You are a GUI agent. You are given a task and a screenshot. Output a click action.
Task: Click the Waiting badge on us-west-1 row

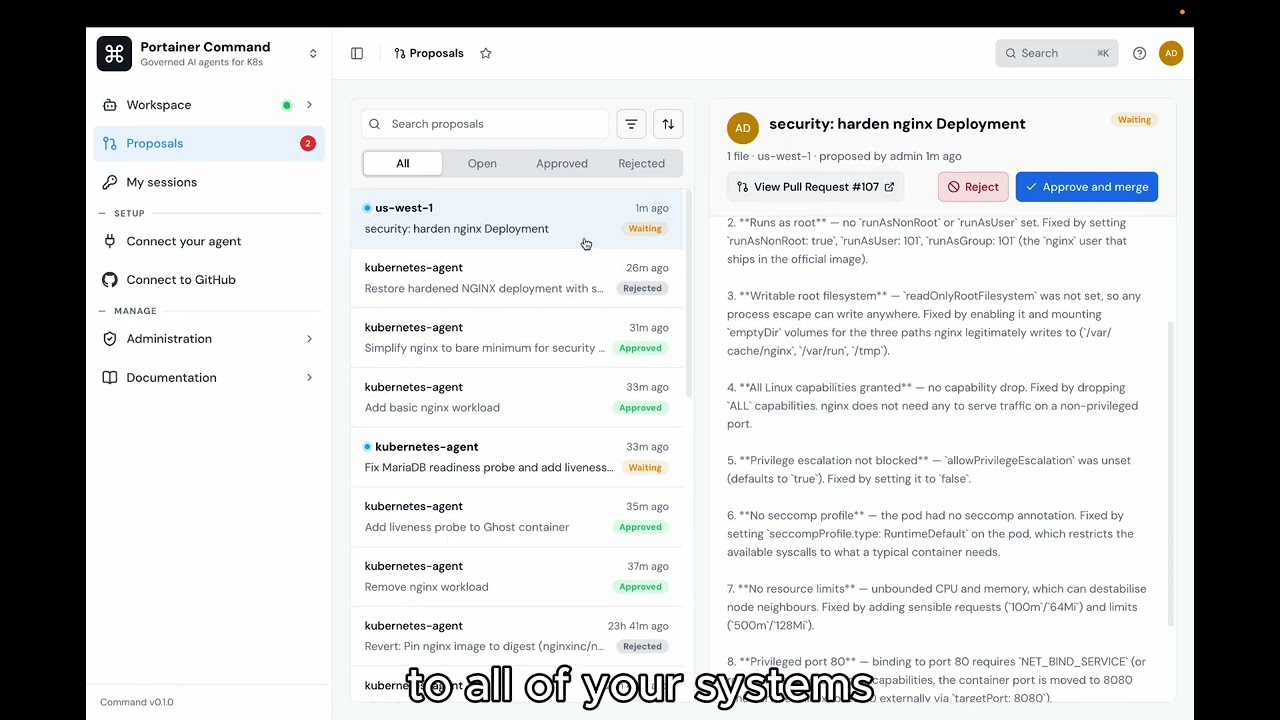(x=645, y=229)
